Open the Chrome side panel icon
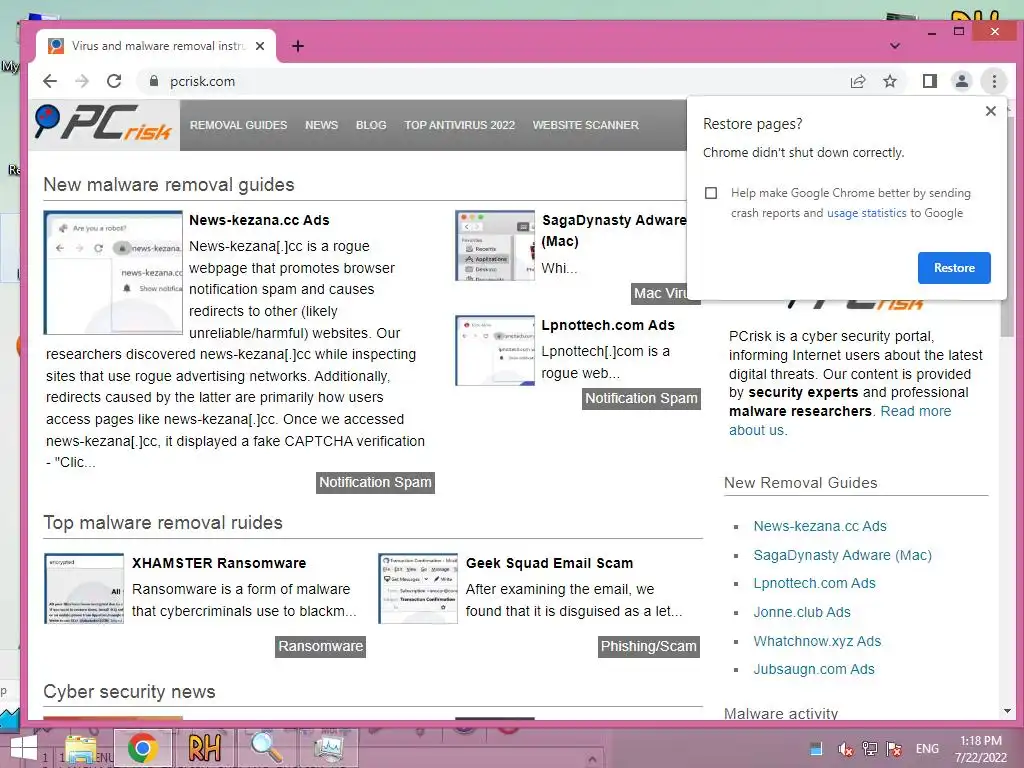Image resolution: width=1024 pixels, height=768 pixels. (x=929, y=81)
